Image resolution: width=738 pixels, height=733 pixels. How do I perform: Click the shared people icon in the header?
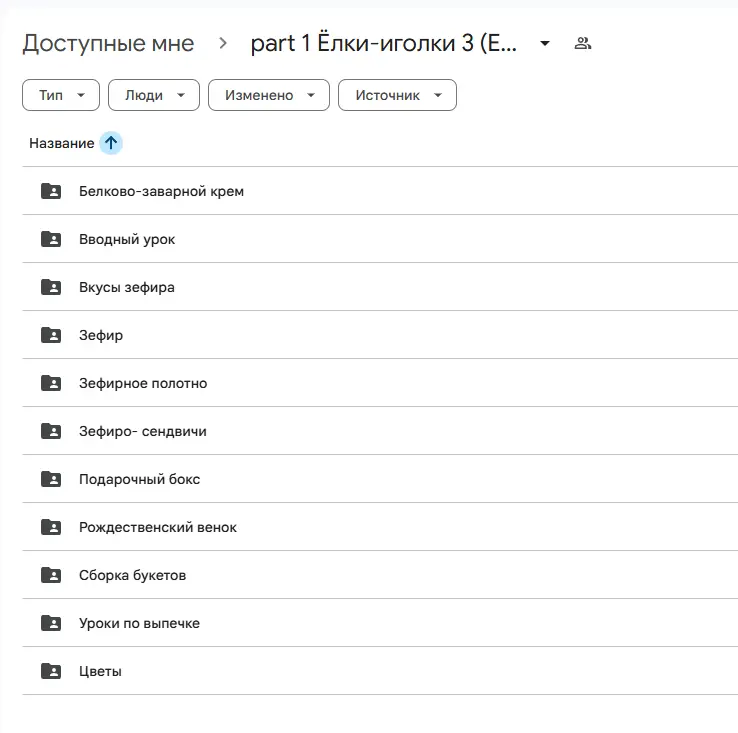(583, 44)
